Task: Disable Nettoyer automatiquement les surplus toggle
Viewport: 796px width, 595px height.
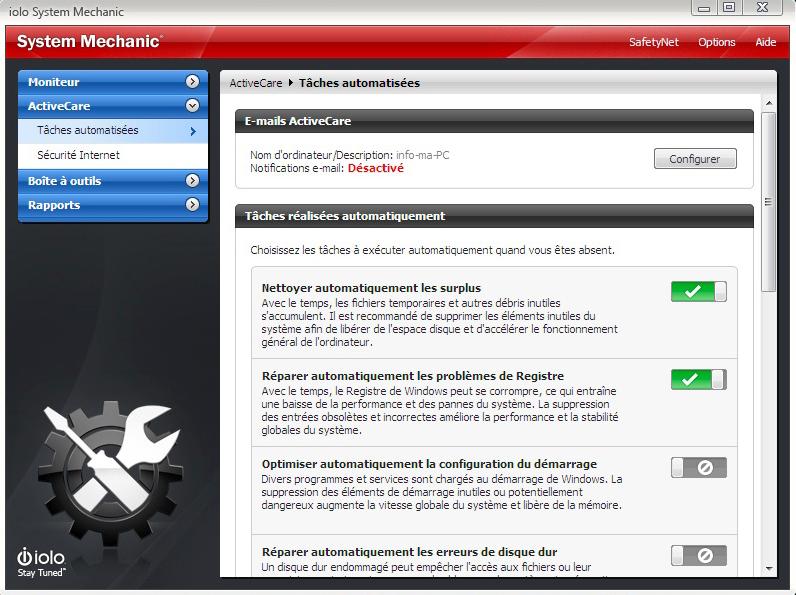Action: [699, 291]
